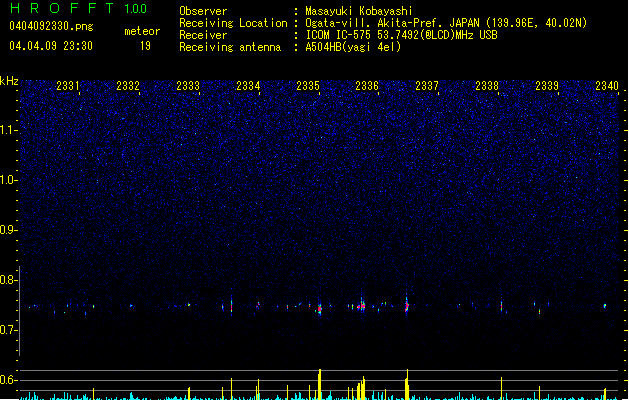This screenshot has height=400, width=629.
Task: Click the date stamp 04.04.09 23:30
Action: click(x=51, y=46)
